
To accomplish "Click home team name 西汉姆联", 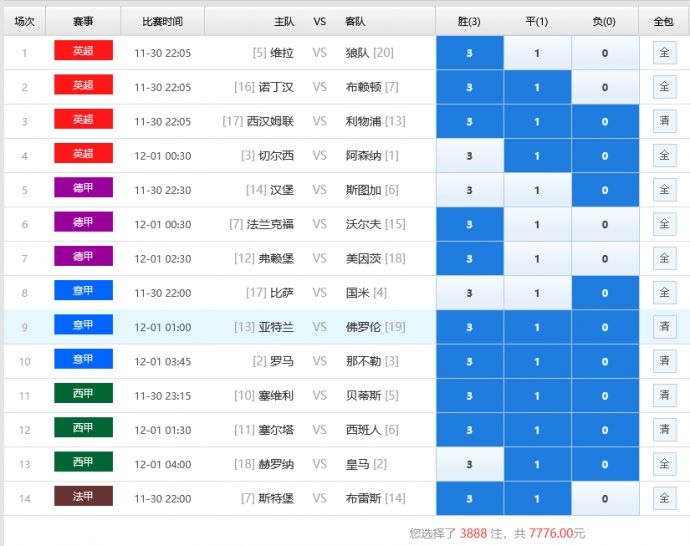I will pyautogui.click(x=270, y=121).
